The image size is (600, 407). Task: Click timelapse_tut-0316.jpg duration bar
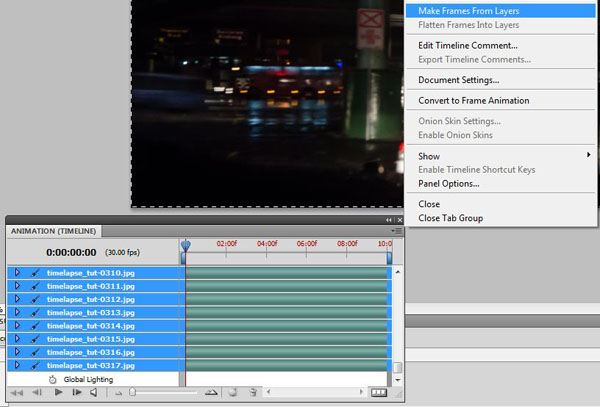tap(287, 352)
